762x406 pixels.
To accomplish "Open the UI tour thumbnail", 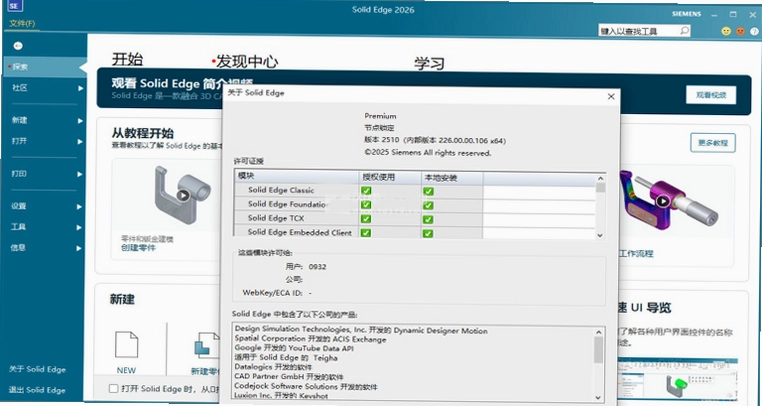I will [x=678, y=380].
